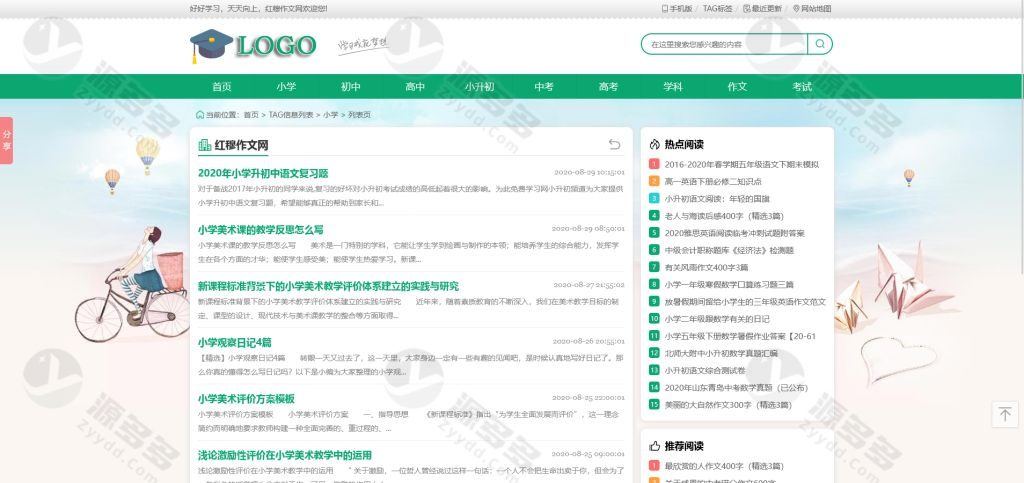Open 最近更新 in the top bar
Image resolution: width=1024 pixels, height=483 pixels.
[763, 8]
